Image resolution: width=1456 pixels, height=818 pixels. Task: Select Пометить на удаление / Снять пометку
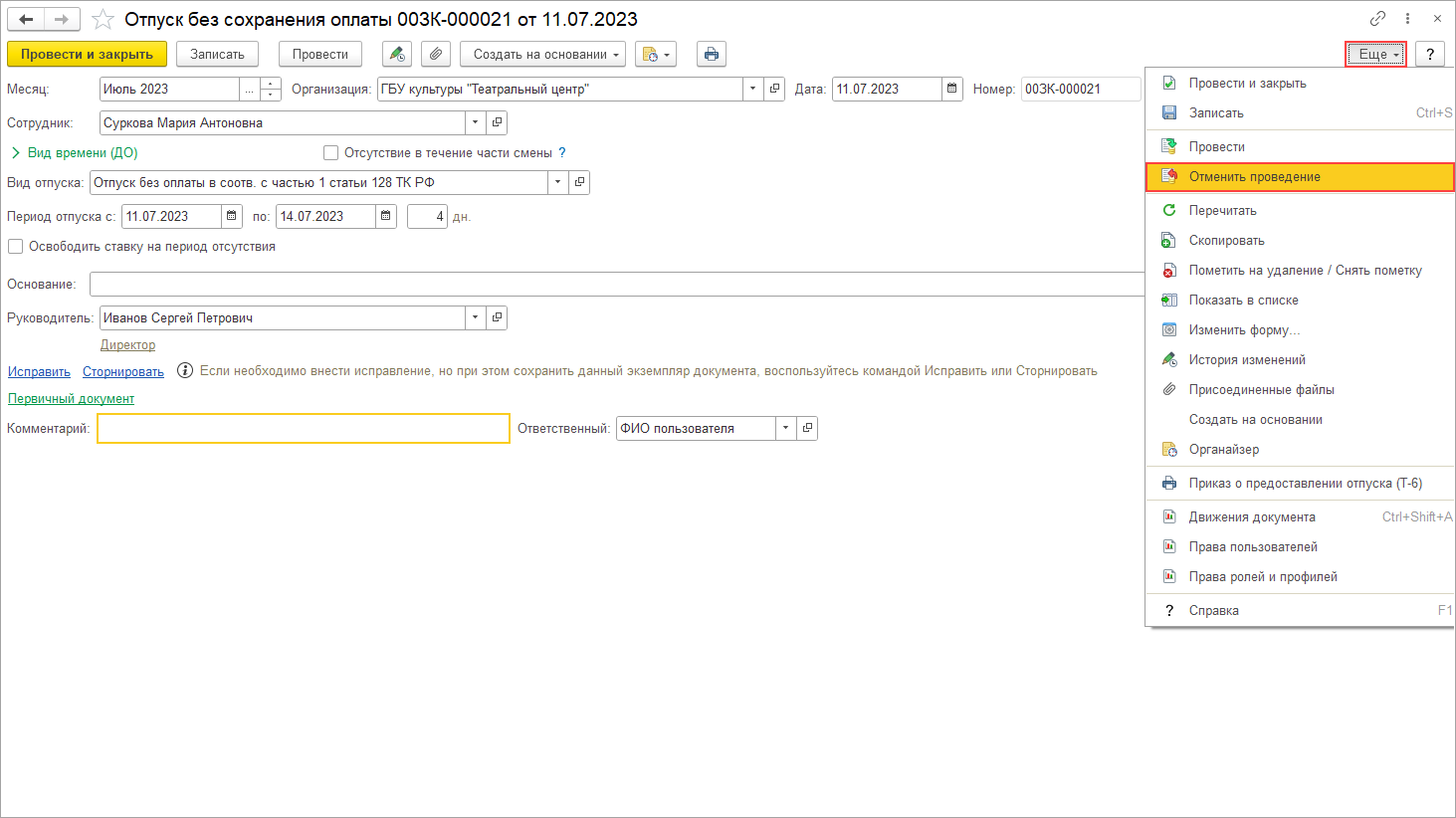pos(1300,270)
